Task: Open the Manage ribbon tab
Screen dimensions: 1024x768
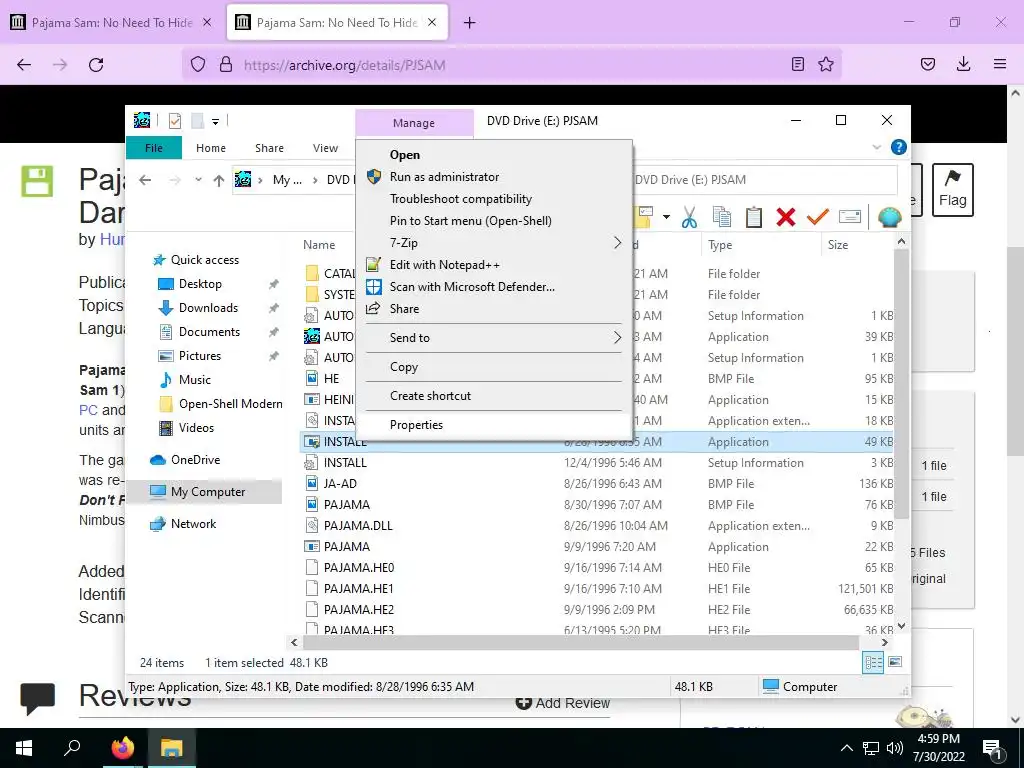Action: click(413, 123)
